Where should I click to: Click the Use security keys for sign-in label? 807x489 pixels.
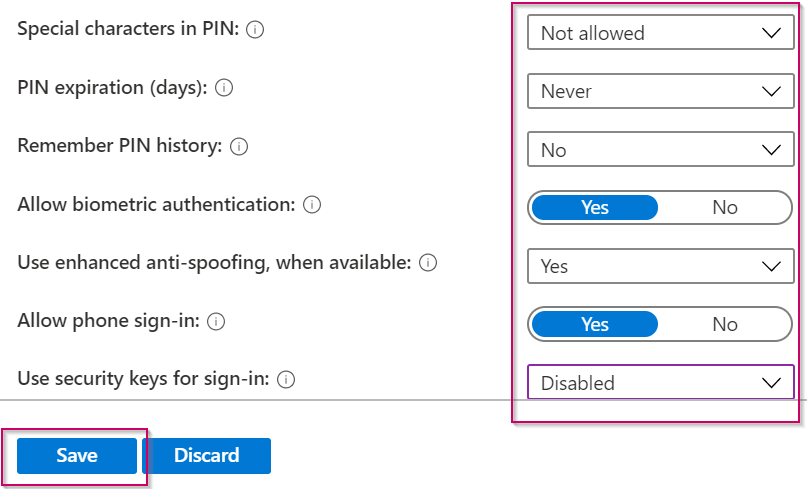click(143, 380)
